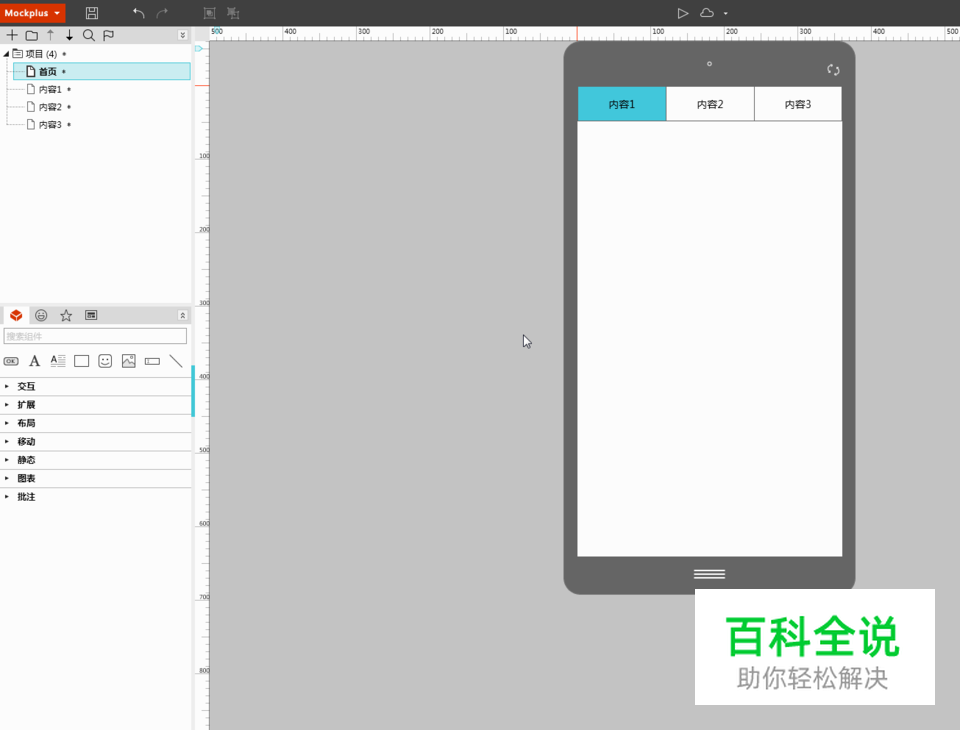Click the search magnifier in project panel
The image size is (960, 730).
click(88, 35)
